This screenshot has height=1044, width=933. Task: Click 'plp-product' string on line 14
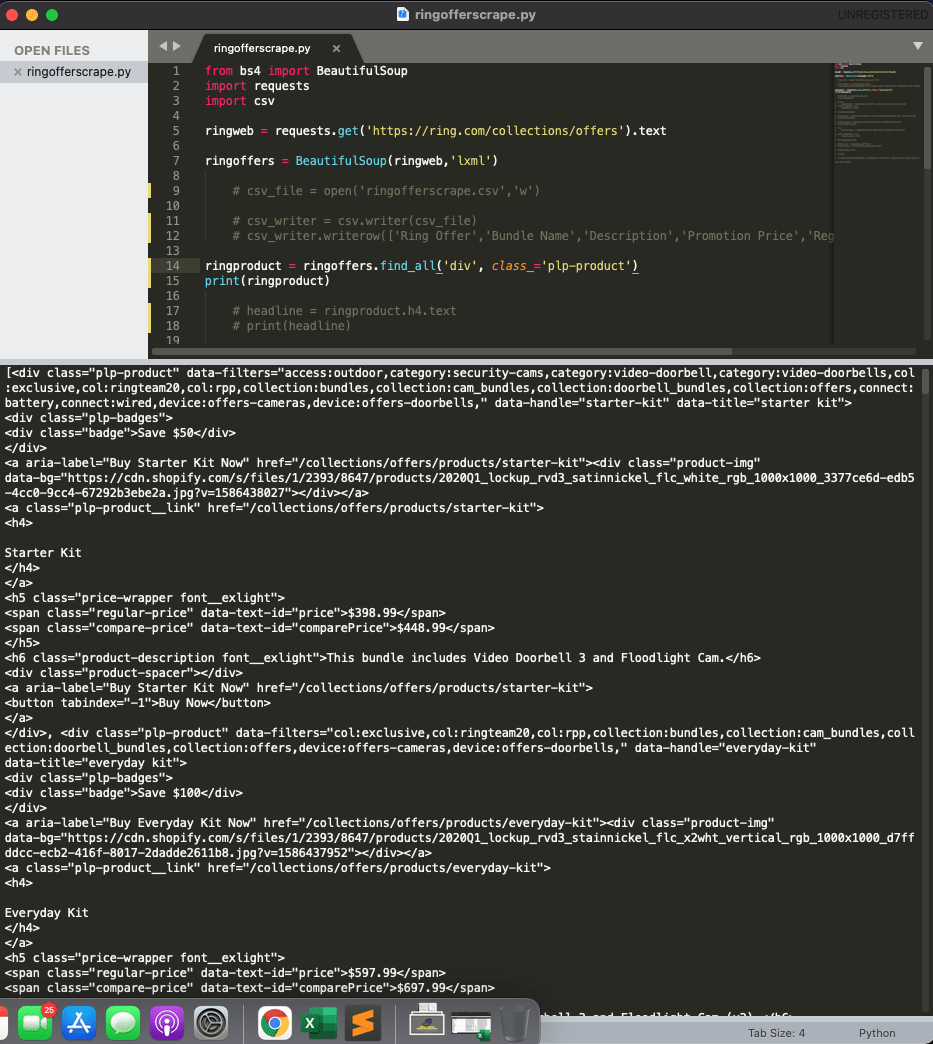[x=585, y=266]
